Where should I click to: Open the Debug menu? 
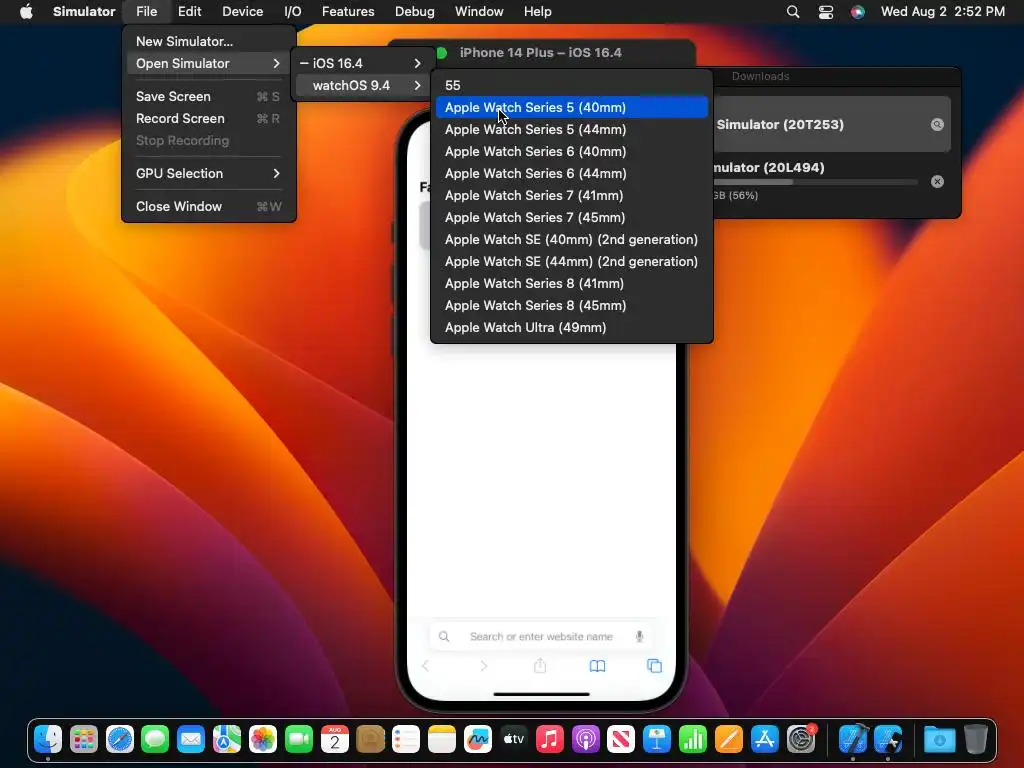[415, 12]
